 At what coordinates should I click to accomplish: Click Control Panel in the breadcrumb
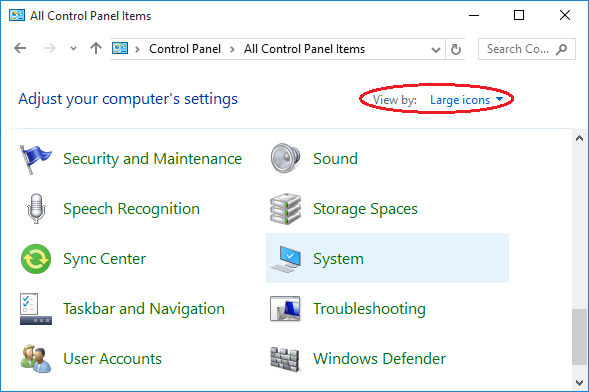click(x=185, y=49)
